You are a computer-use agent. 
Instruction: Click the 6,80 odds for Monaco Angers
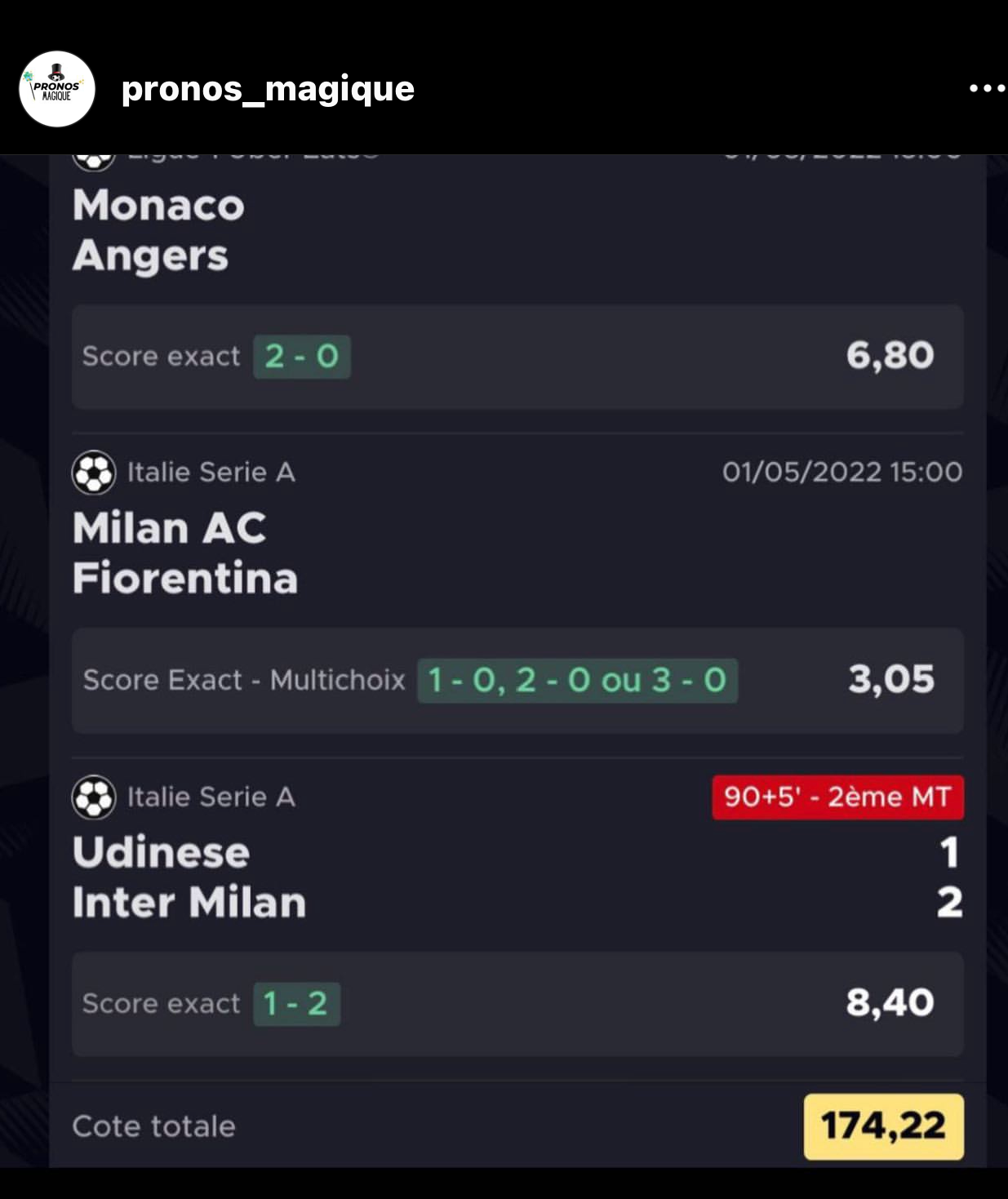pyautogui.click(x=890, y=356)
